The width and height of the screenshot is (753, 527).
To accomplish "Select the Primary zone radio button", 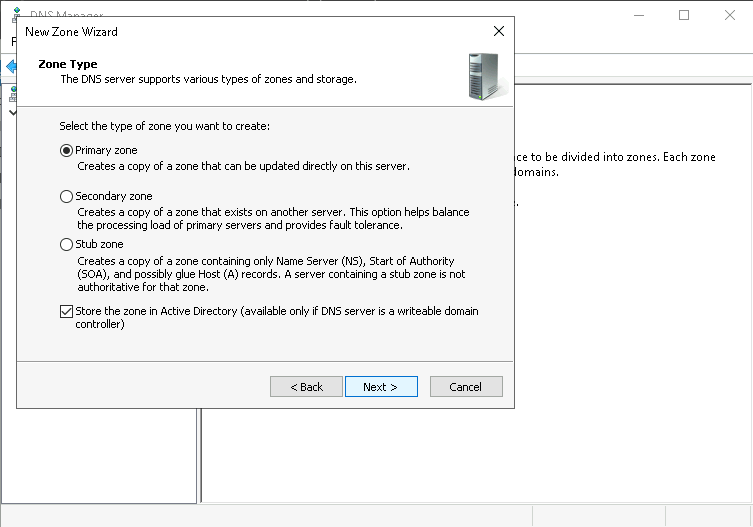I will (67, 150).
